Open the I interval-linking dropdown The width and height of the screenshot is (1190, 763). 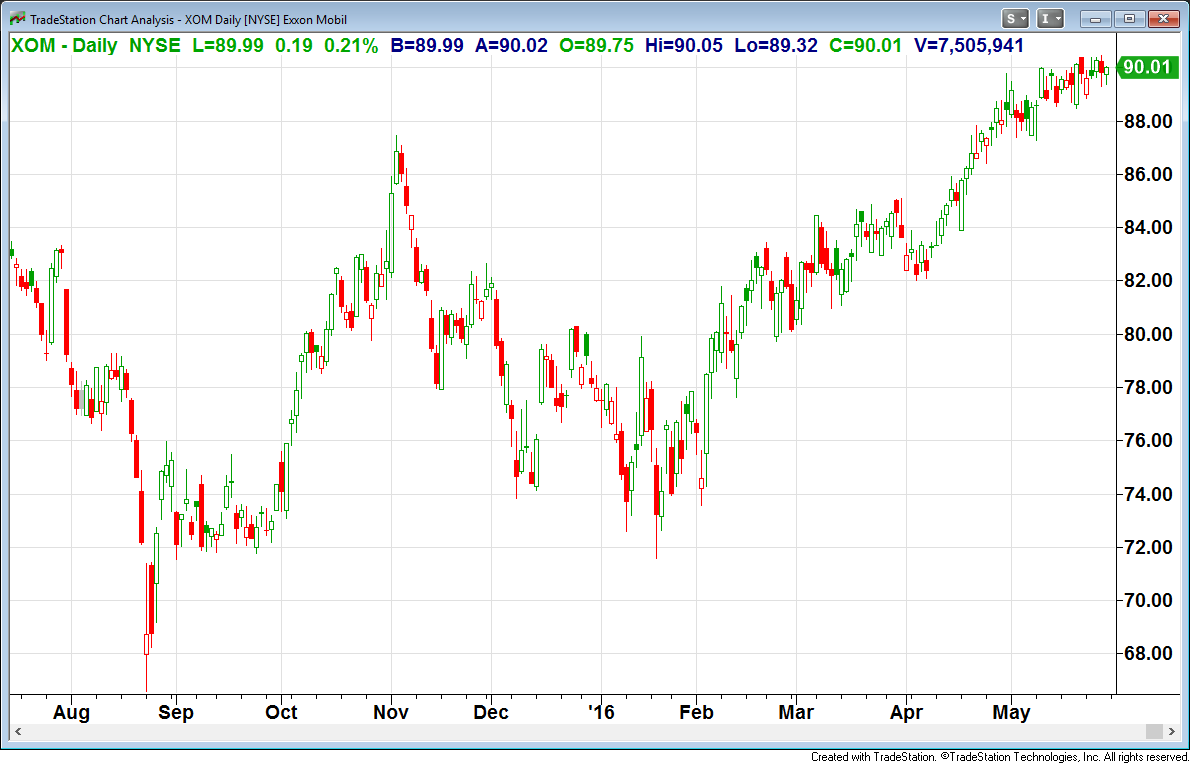click(x=1050, y=18)
